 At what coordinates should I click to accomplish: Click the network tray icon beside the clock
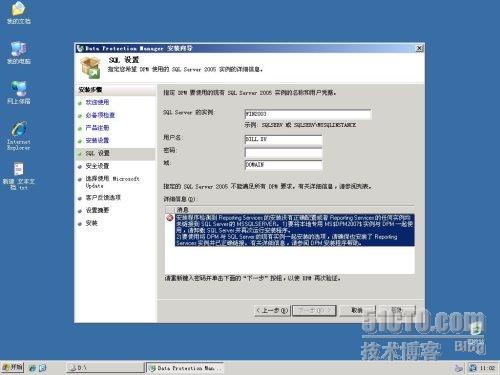(x=472, y=368)
